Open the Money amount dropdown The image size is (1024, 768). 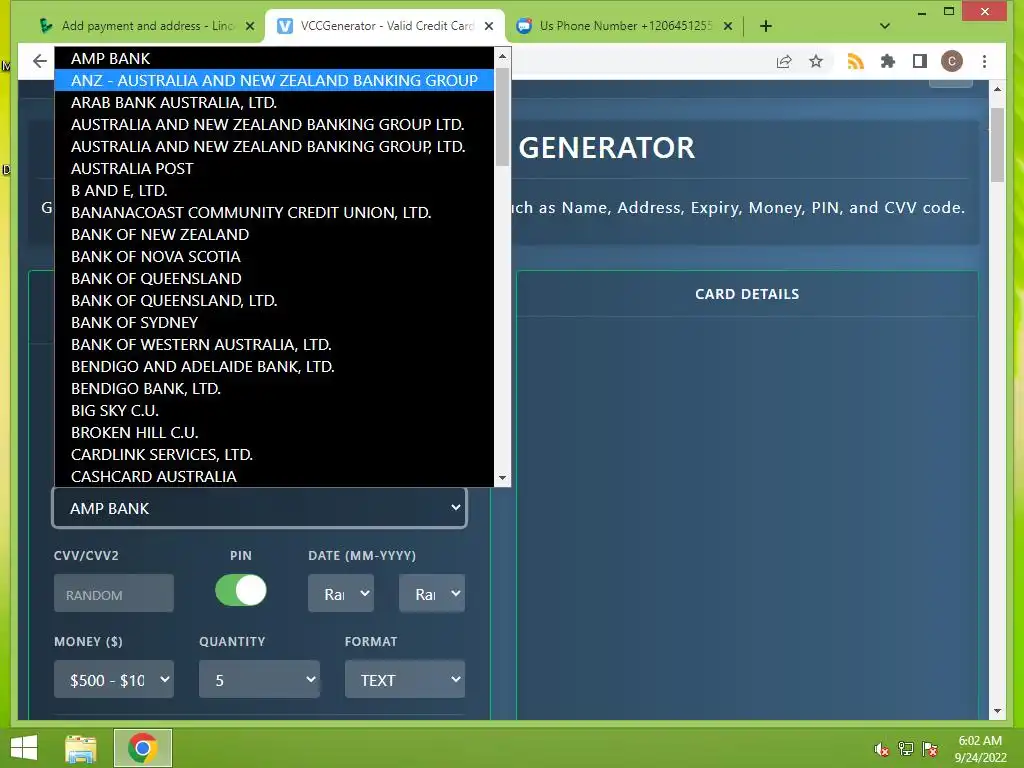(x=114, y=680)
